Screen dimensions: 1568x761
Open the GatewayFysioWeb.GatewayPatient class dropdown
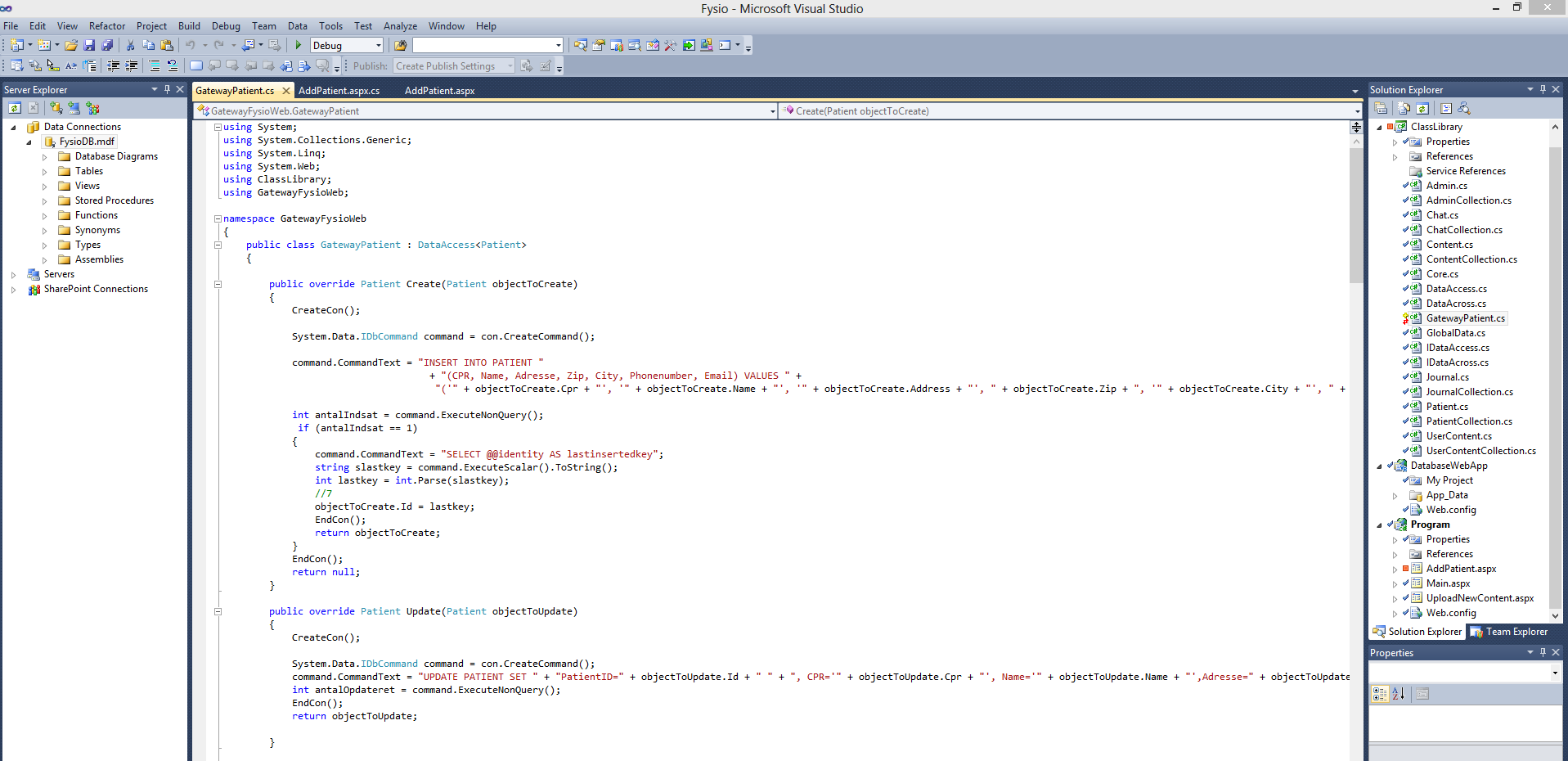pos(773,111)
